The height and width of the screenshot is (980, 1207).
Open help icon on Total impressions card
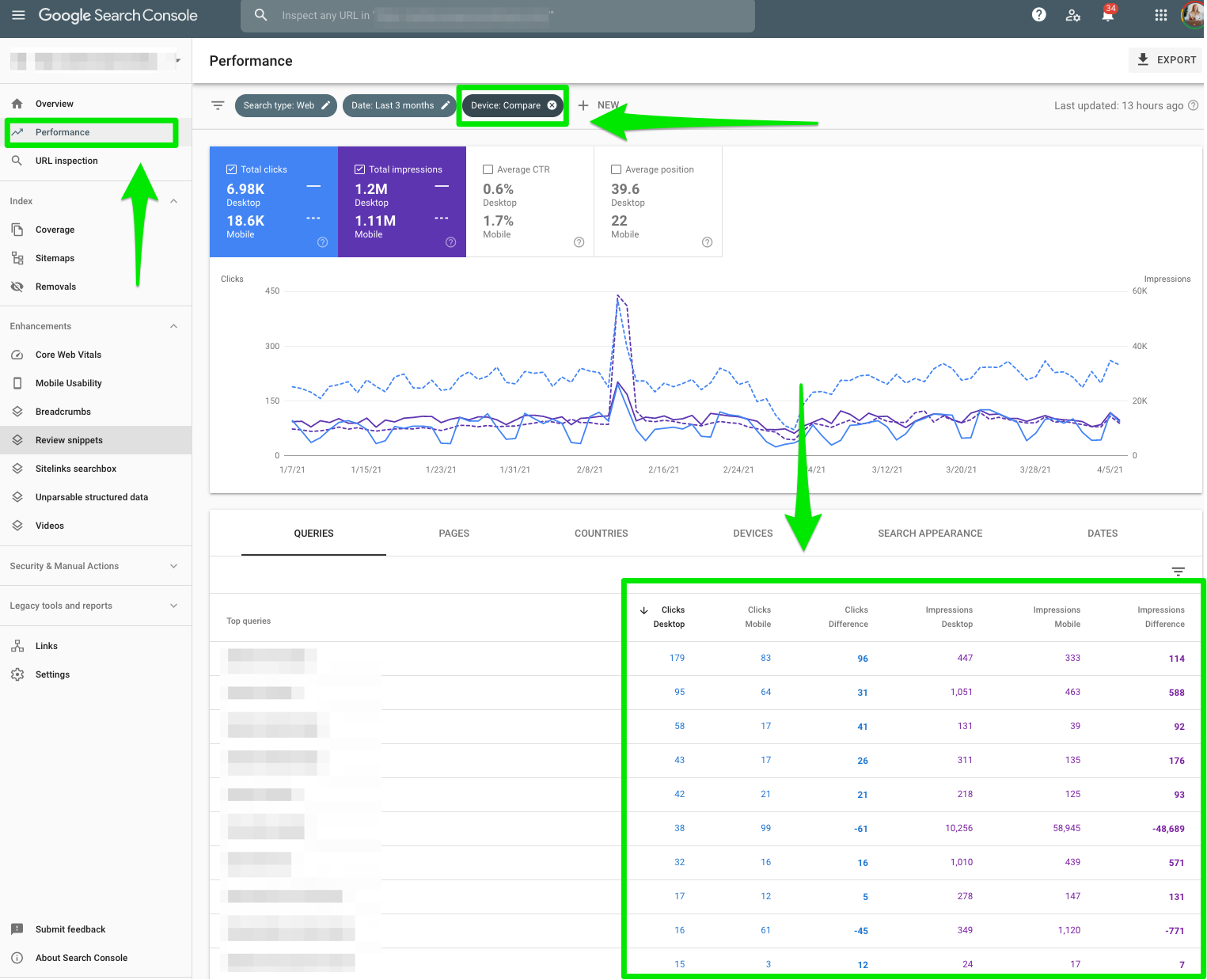[450, 242]
